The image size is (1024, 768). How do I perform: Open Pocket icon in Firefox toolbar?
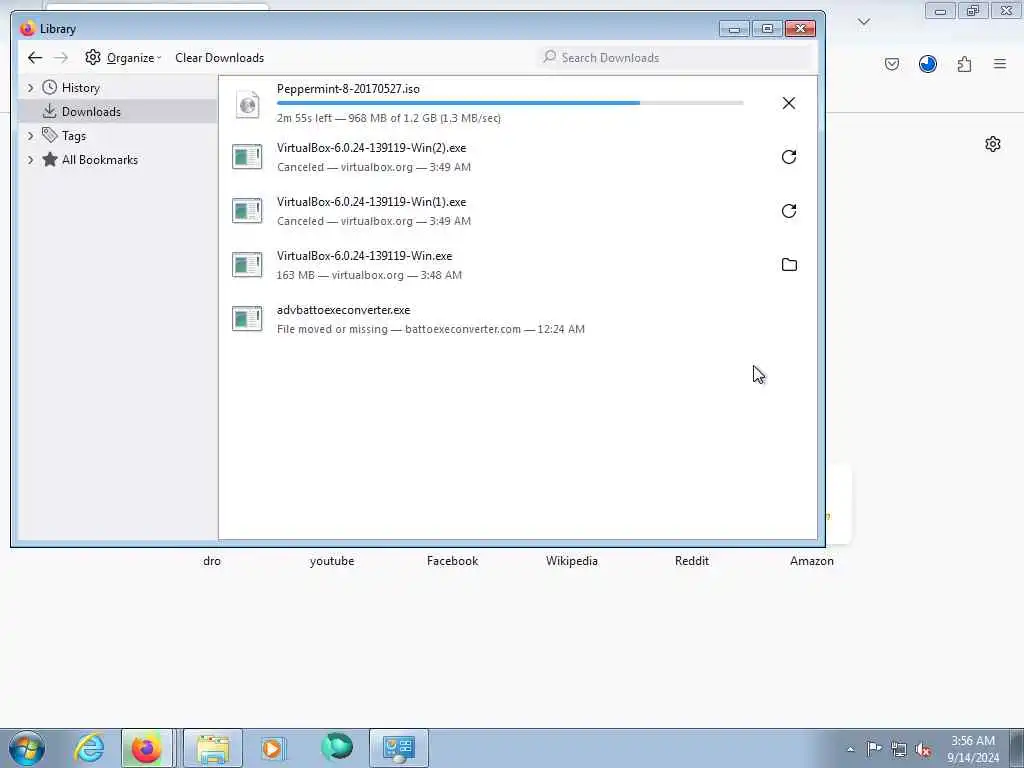point(891,64)
